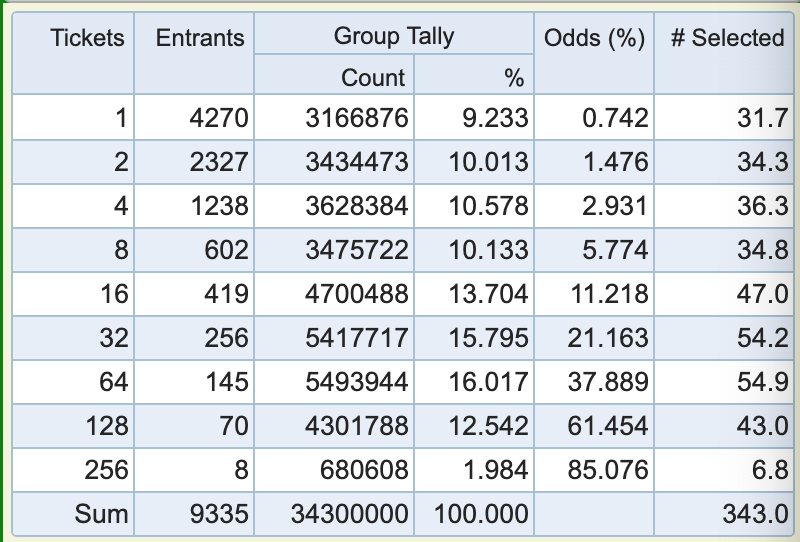The height and width of the screenshot is (542, 800).
Task: Select total count 34300000
Action: 349,514
